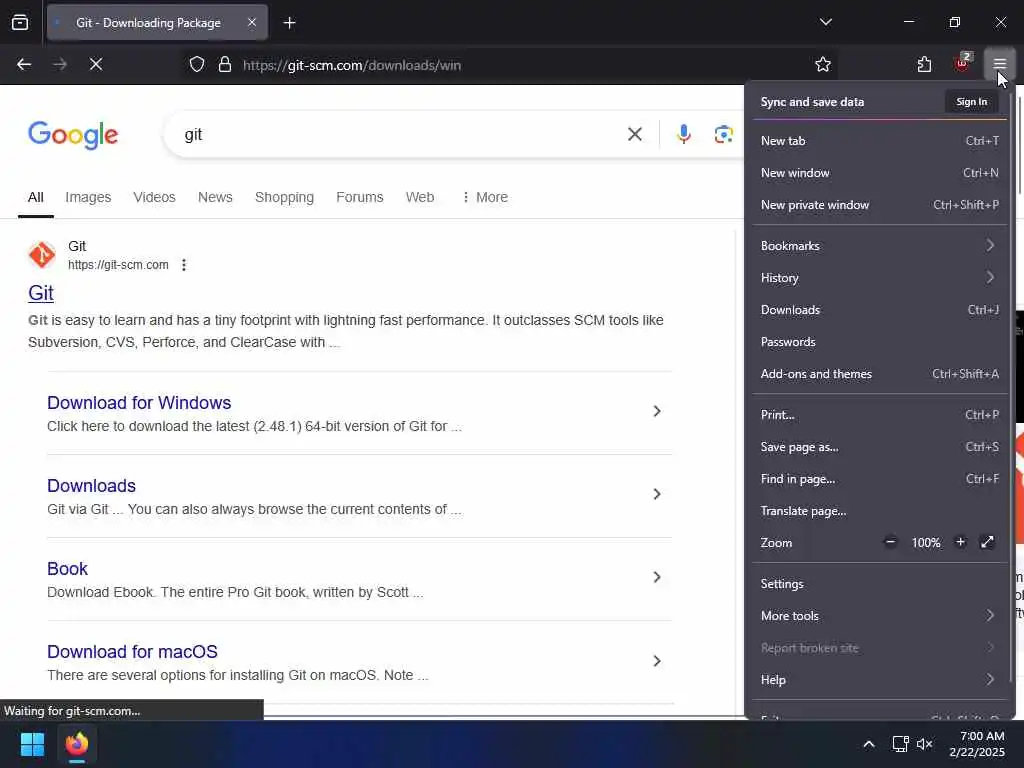Expand More tools submenu
The height and width of the screenshot is (768, 1024).
pos(880,616)
